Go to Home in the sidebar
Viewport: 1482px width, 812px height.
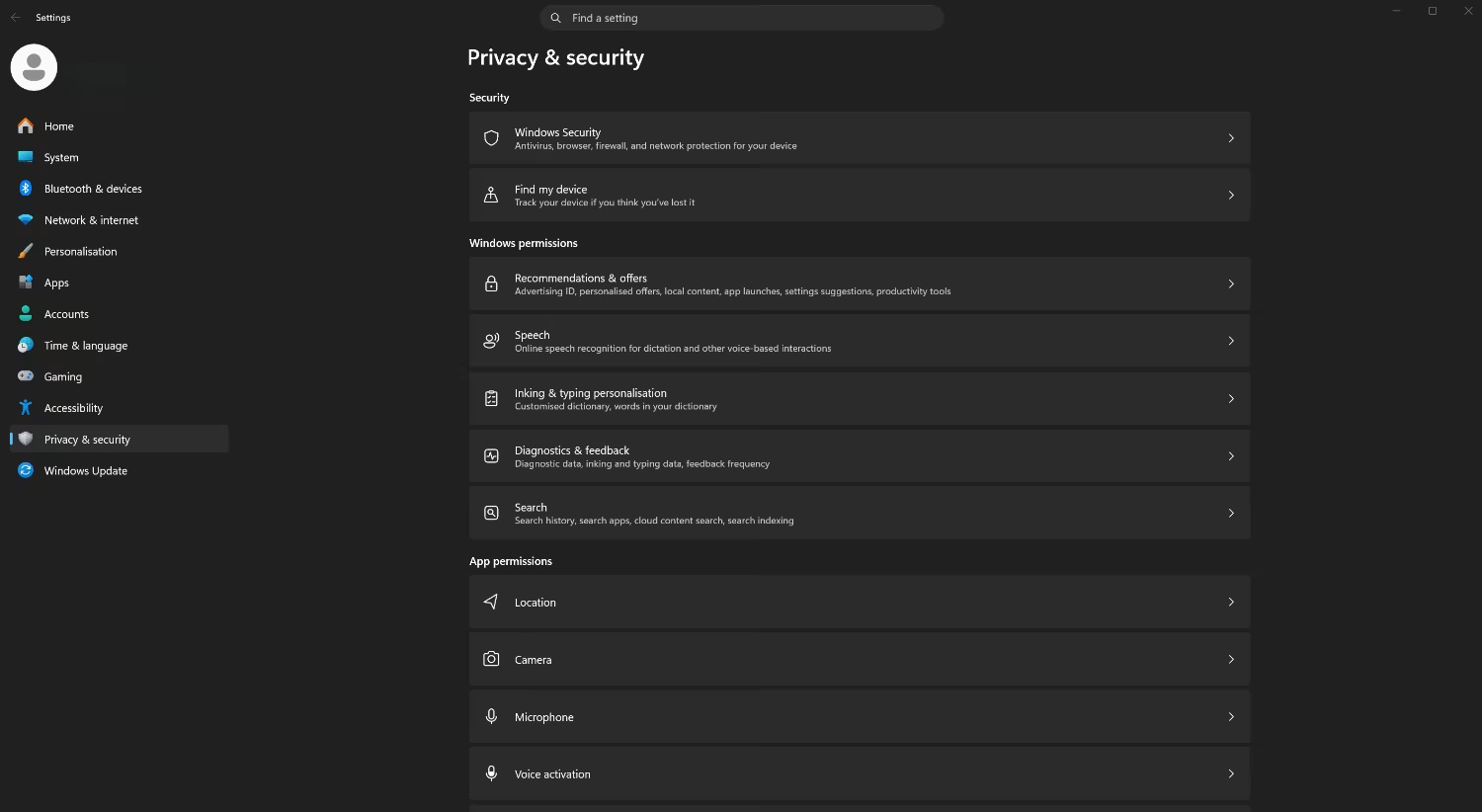click(x=119, y=126)
